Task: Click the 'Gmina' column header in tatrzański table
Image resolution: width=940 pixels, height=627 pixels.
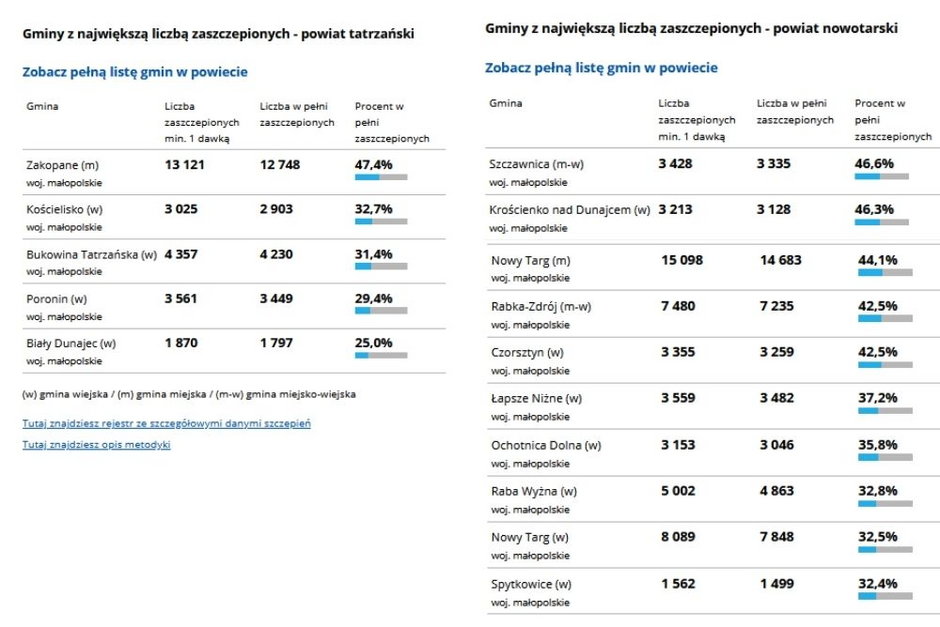Action: tap(41, 106)
